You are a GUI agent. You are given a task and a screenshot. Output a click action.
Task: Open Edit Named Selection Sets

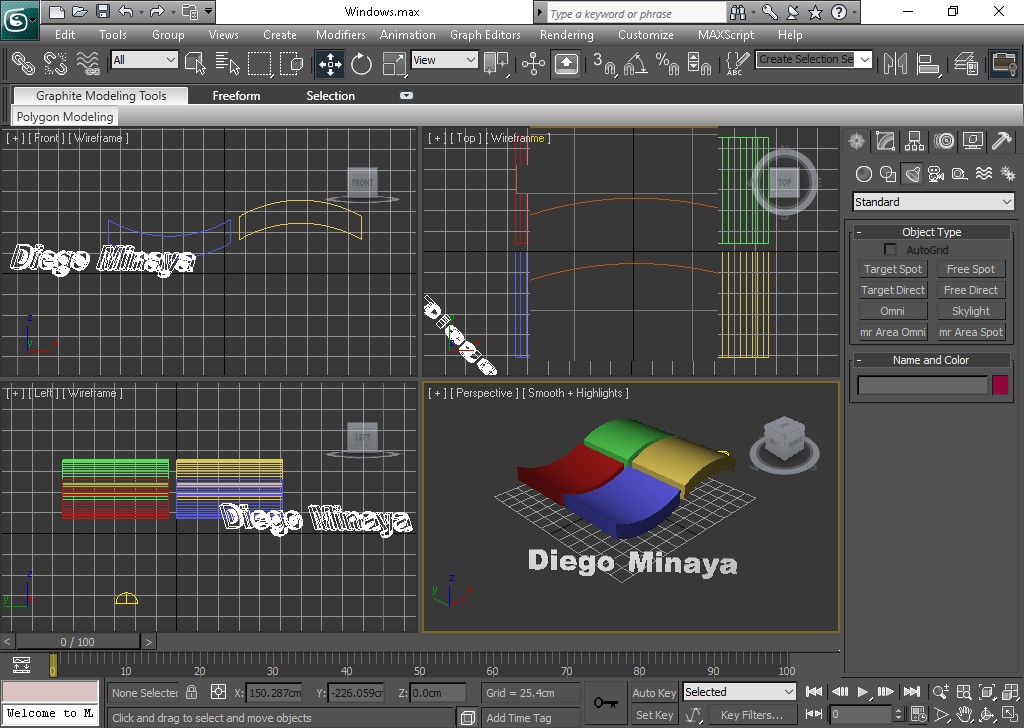coord(737,63)
